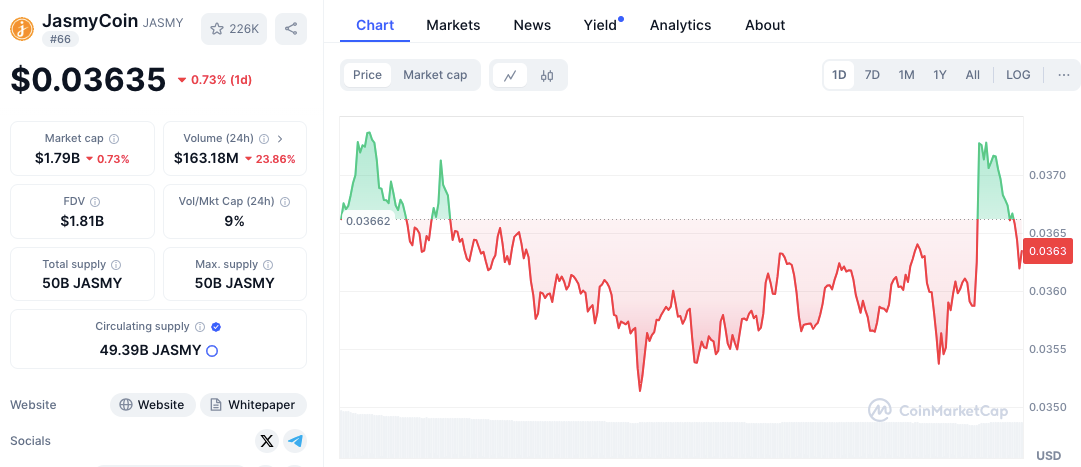Click the volume bars below the chart

click(x=680, y=433)
